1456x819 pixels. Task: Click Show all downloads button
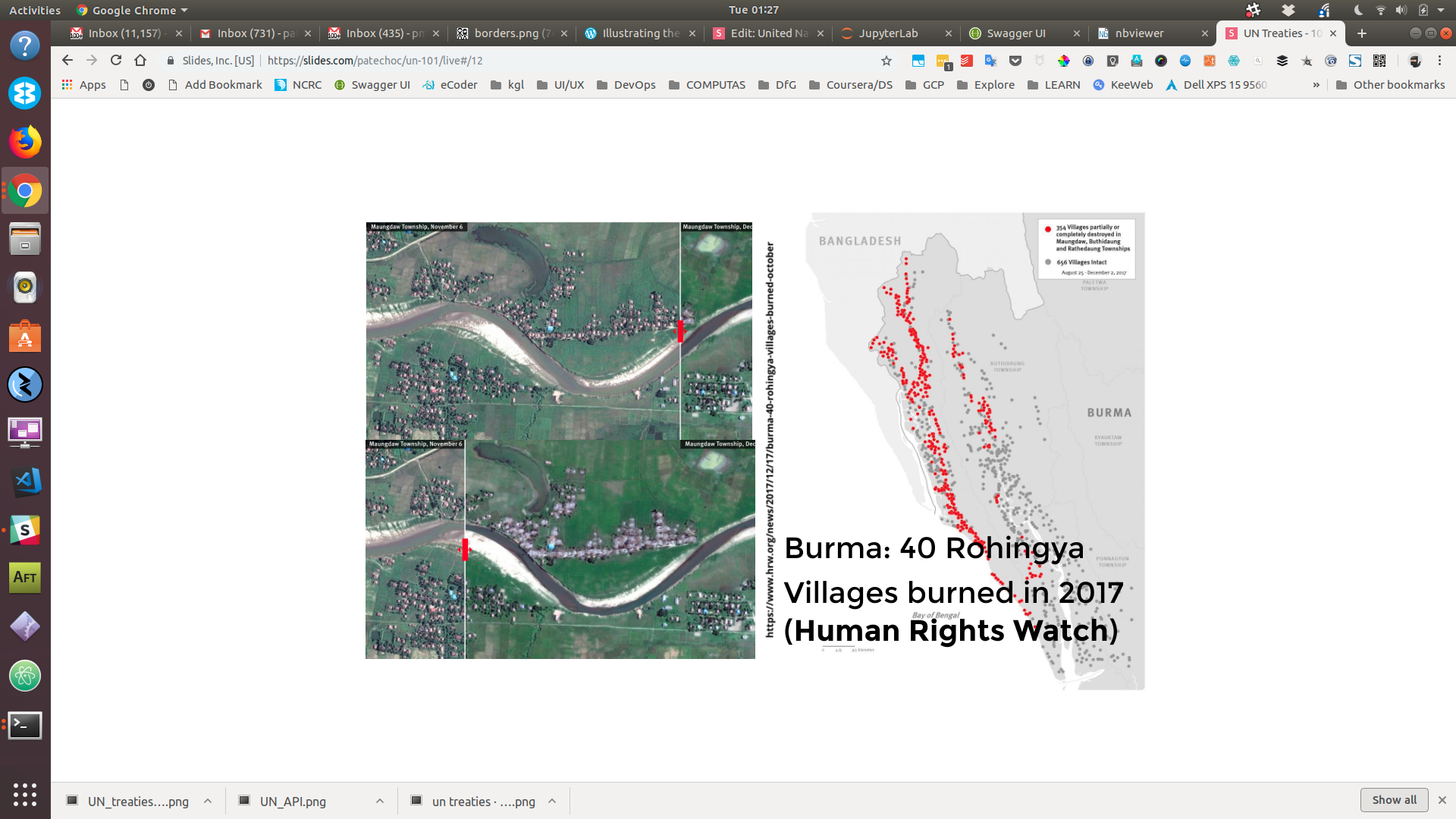(x=1393, y=800)
